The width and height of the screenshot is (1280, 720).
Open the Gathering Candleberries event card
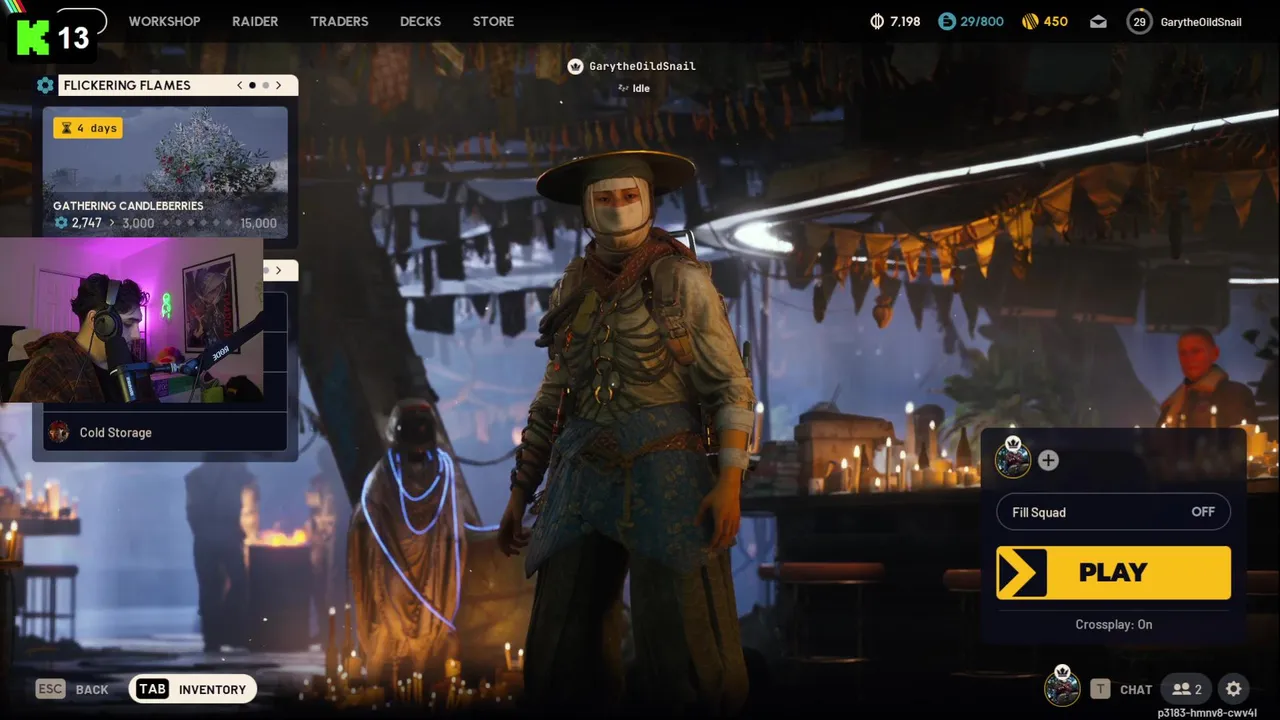[x=165, y=171]
